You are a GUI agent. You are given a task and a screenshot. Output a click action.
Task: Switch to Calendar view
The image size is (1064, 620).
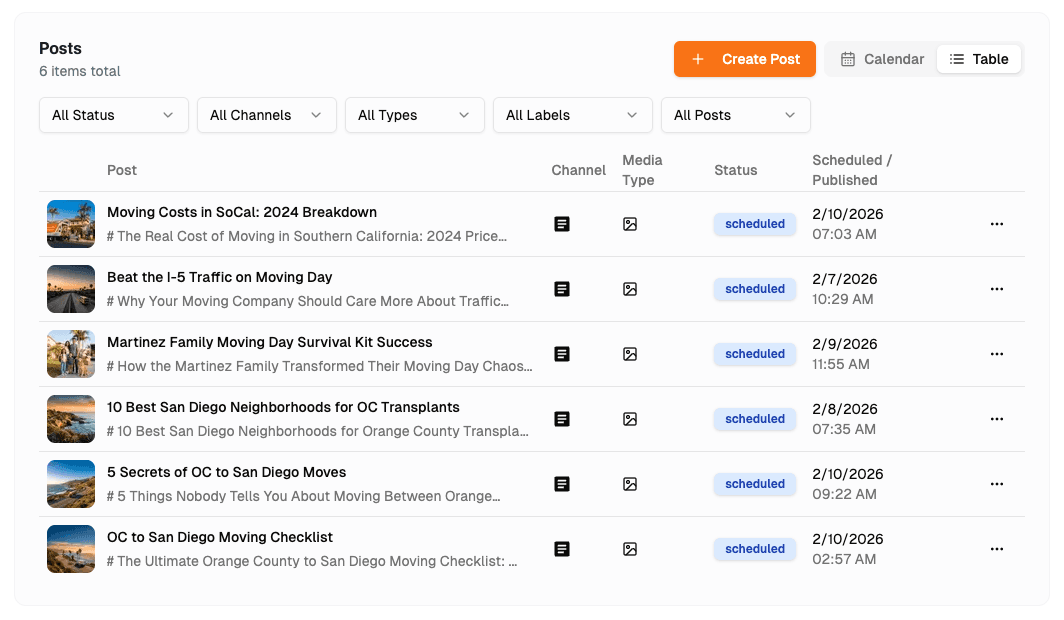pos(880,59)
